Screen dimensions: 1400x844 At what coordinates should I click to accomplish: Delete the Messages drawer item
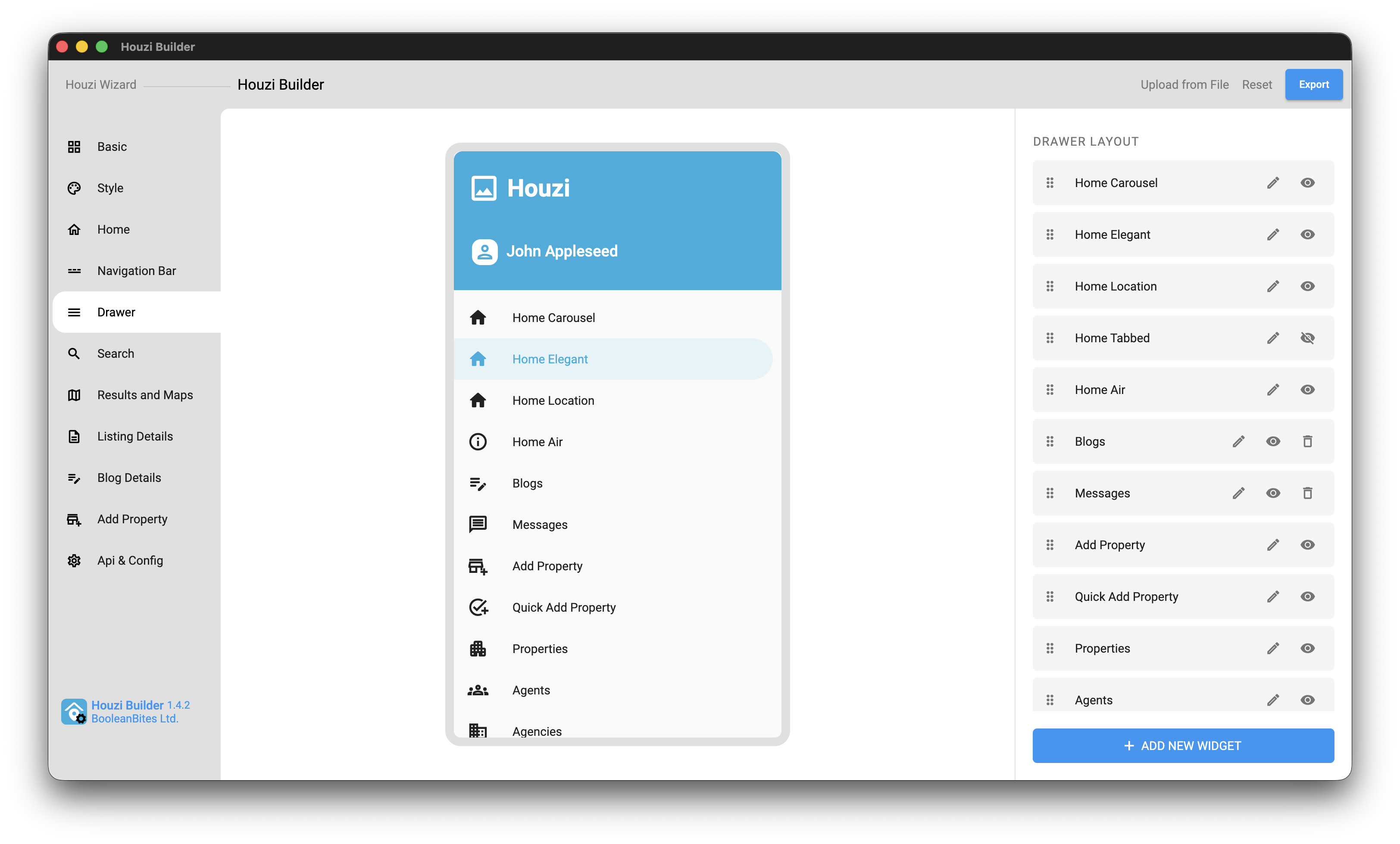point(1307,493)
